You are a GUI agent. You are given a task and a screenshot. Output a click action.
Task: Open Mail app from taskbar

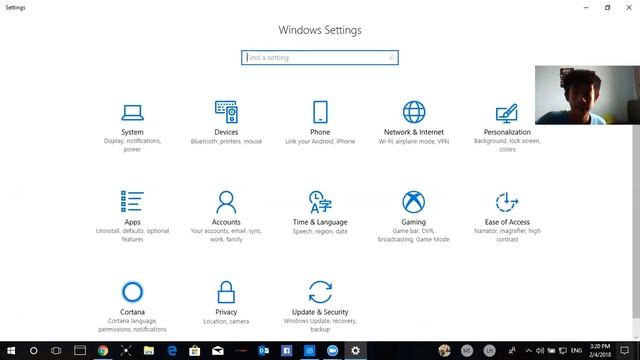coord(218,351)
